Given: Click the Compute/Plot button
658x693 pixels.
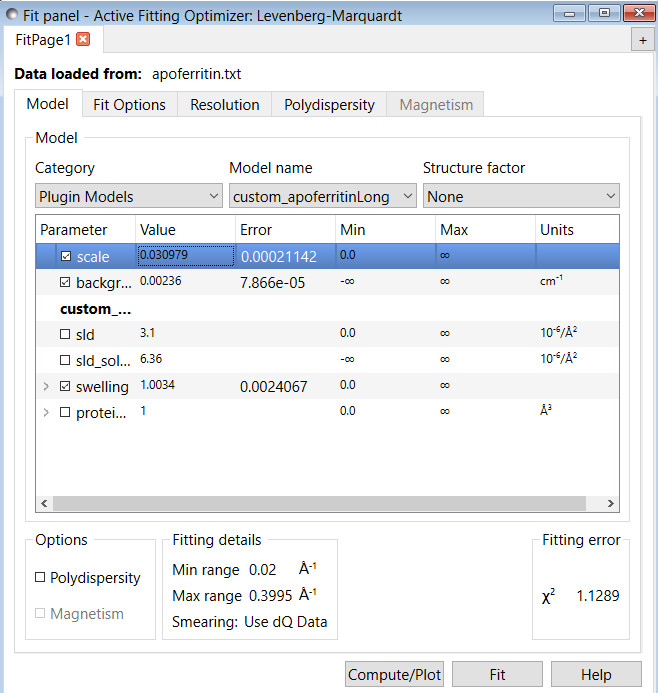Looking at the screenshot, I should (394, 675).
